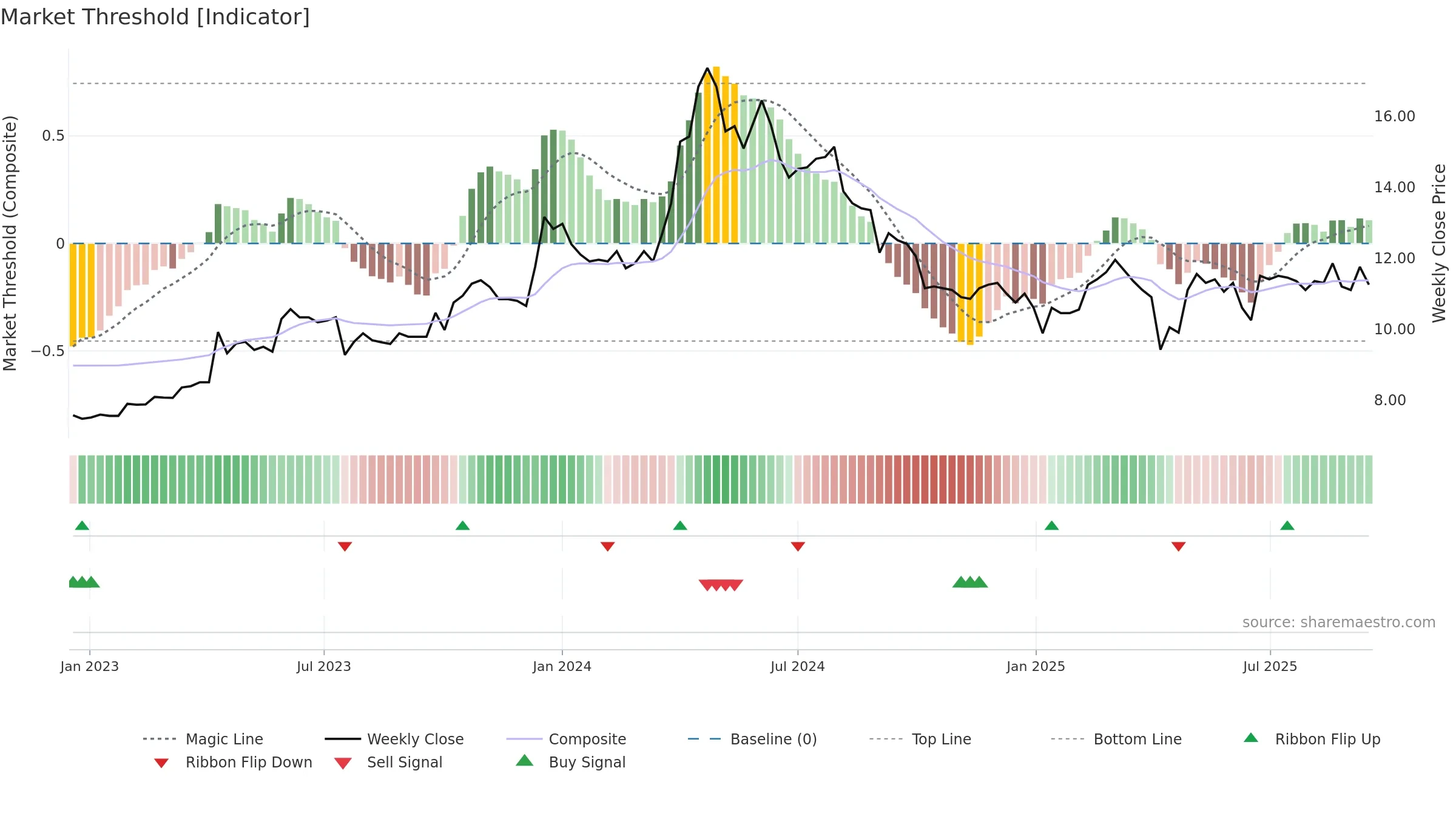Click the Jan 2024 x-axis label
This screenshot has height=819, width=1456.
(562, 666)
